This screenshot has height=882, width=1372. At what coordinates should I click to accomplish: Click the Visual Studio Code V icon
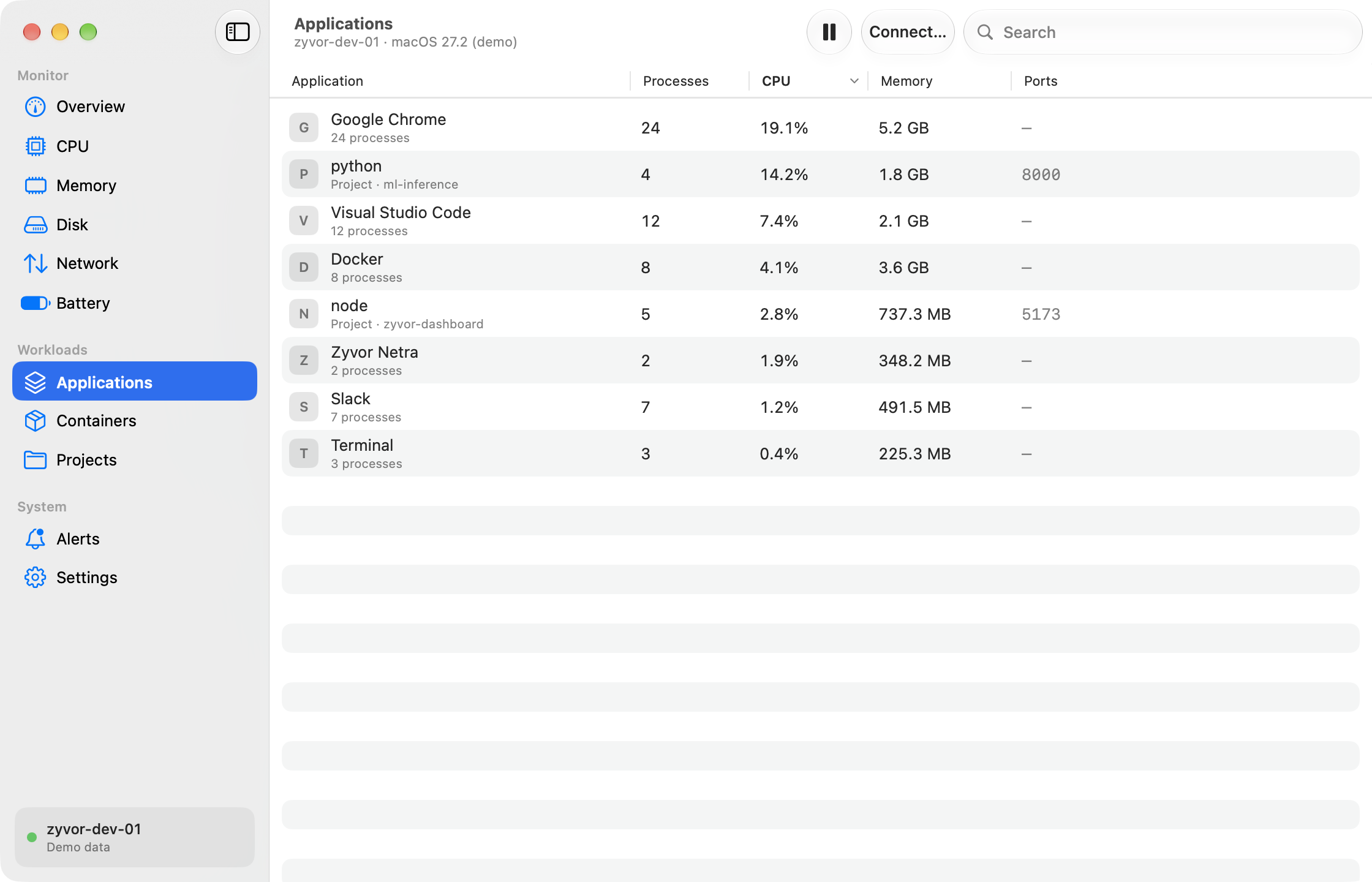point(304,221)
